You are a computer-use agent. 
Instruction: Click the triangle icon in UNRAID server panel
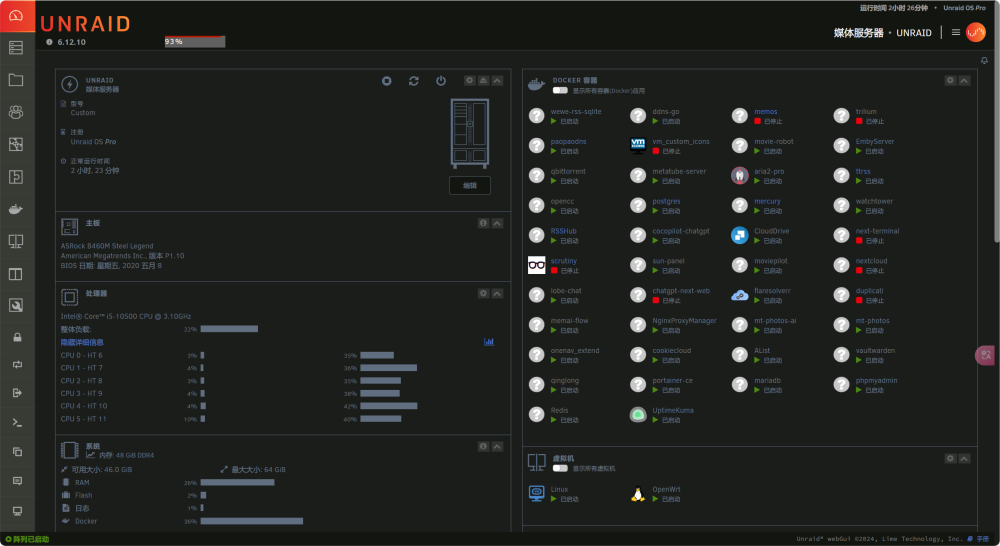pyautogui.click(x=483, y=80)
